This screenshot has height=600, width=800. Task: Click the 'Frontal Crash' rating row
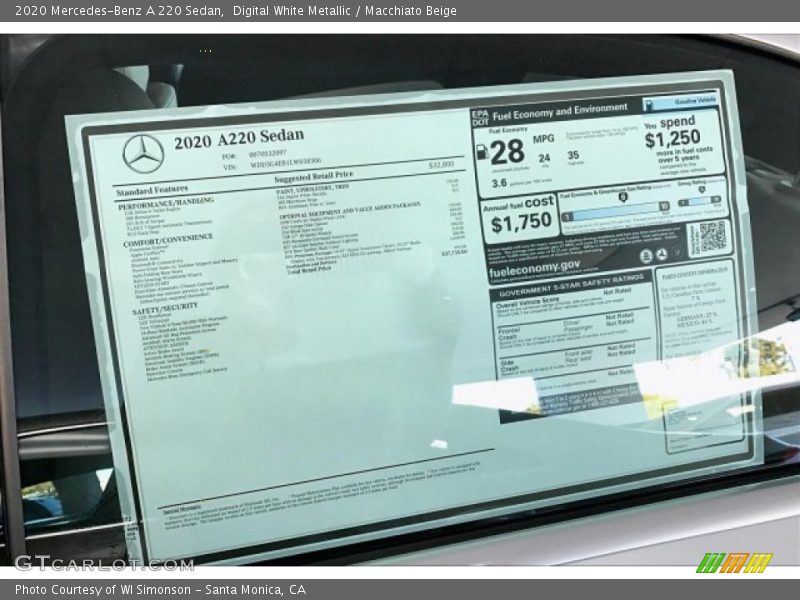coord(574,330)
